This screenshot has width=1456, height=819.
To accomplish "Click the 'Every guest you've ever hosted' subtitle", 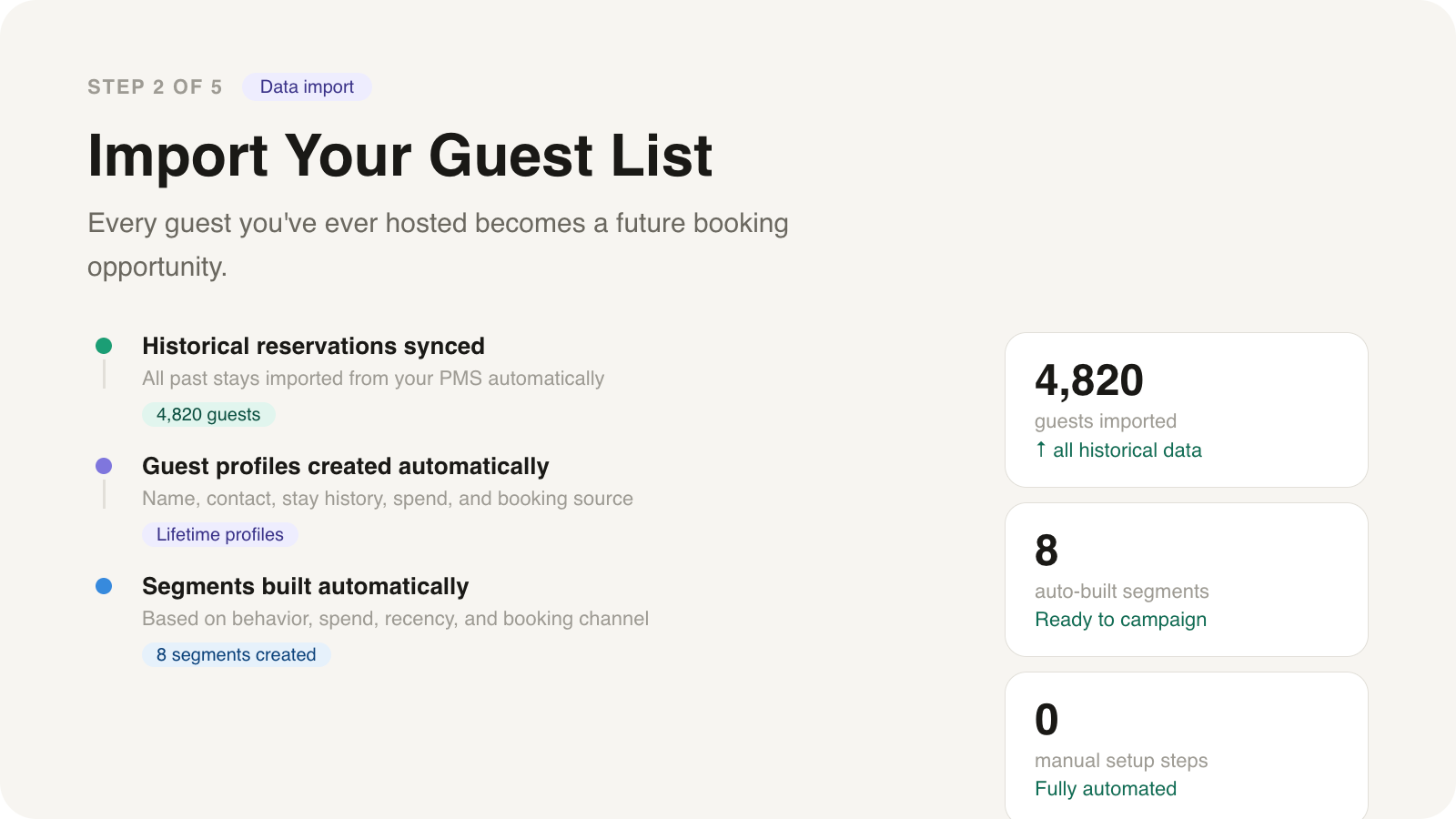I will tap(438, 245).
